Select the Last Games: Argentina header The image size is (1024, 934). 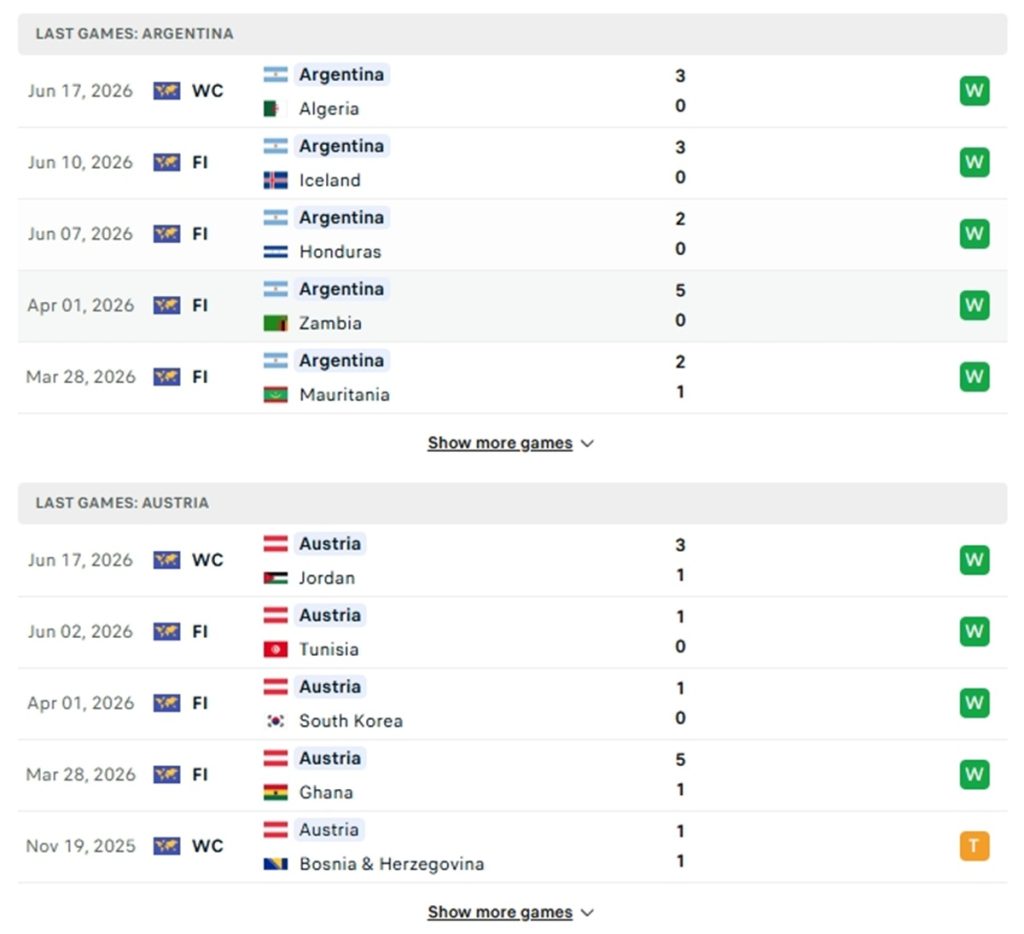tap(512, 34)
